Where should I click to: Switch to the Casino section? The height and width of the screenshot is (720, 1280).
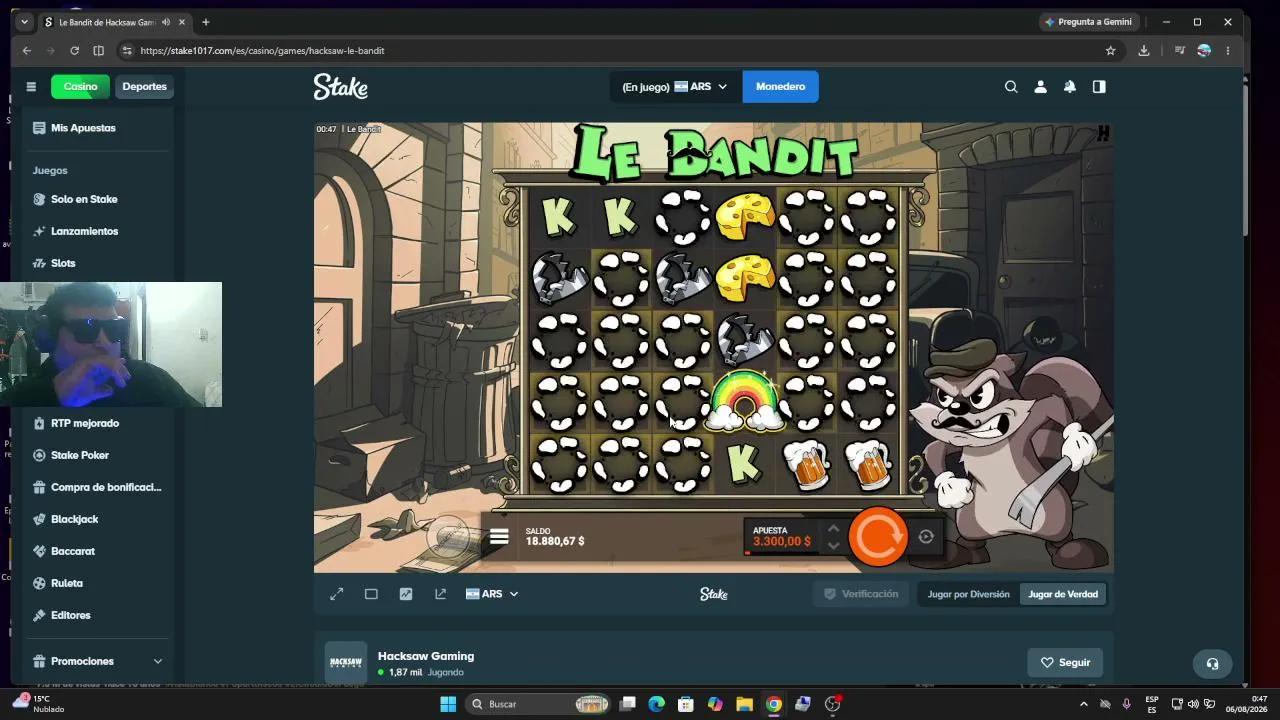81,87
